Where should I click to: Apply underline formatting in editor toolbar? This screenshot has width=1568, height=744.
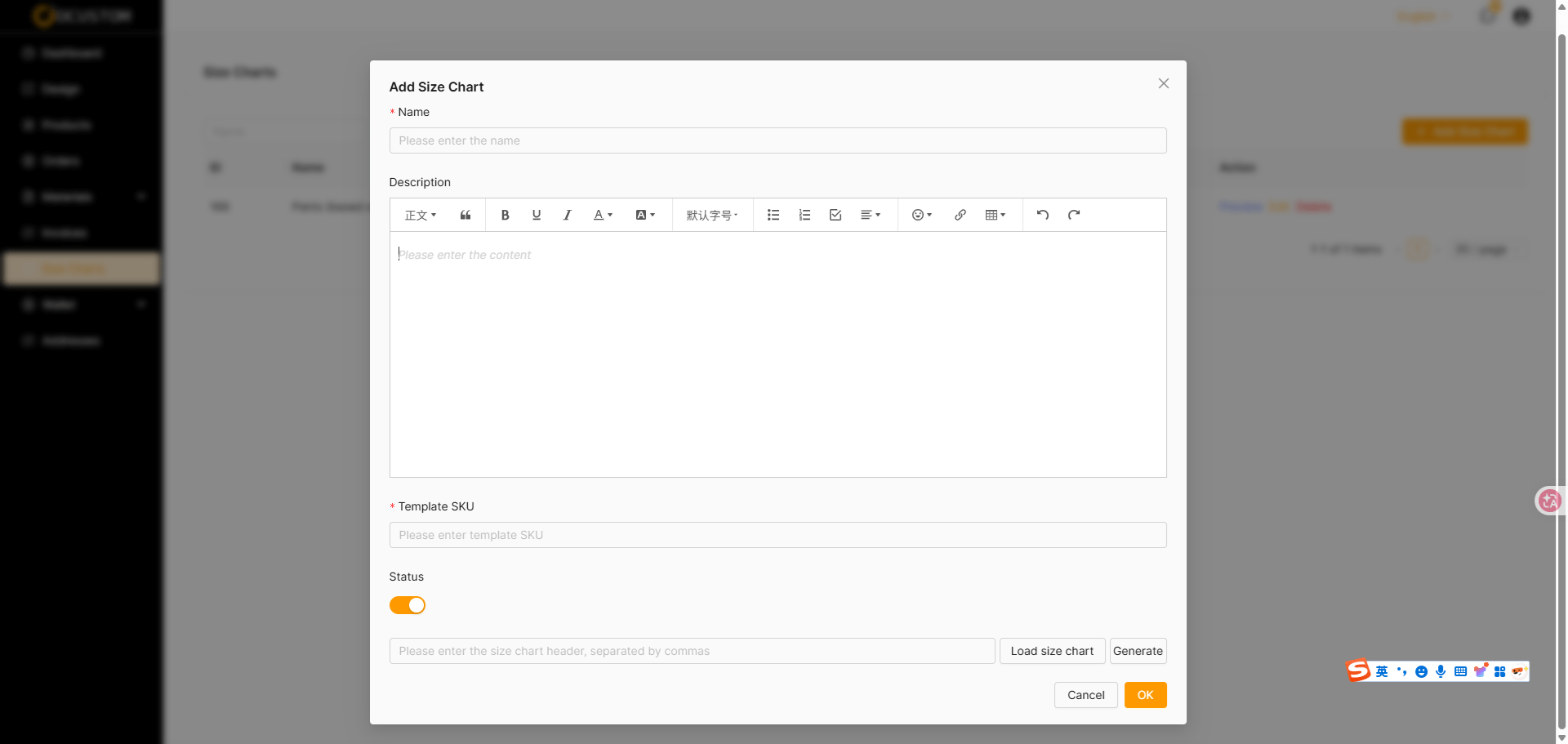536,215
